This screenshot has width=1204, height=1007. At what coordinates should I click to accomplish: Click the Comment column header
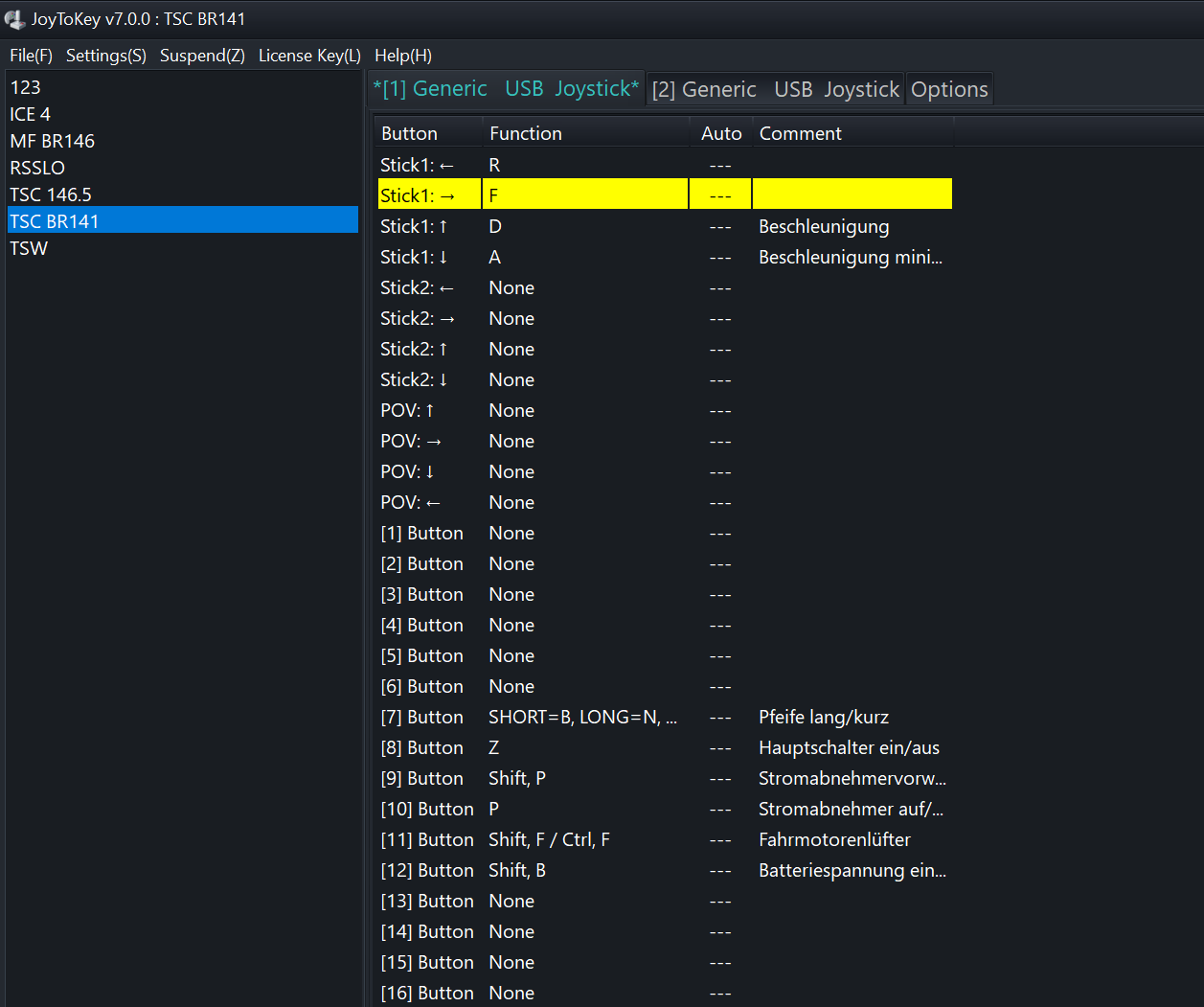(852, 133)
